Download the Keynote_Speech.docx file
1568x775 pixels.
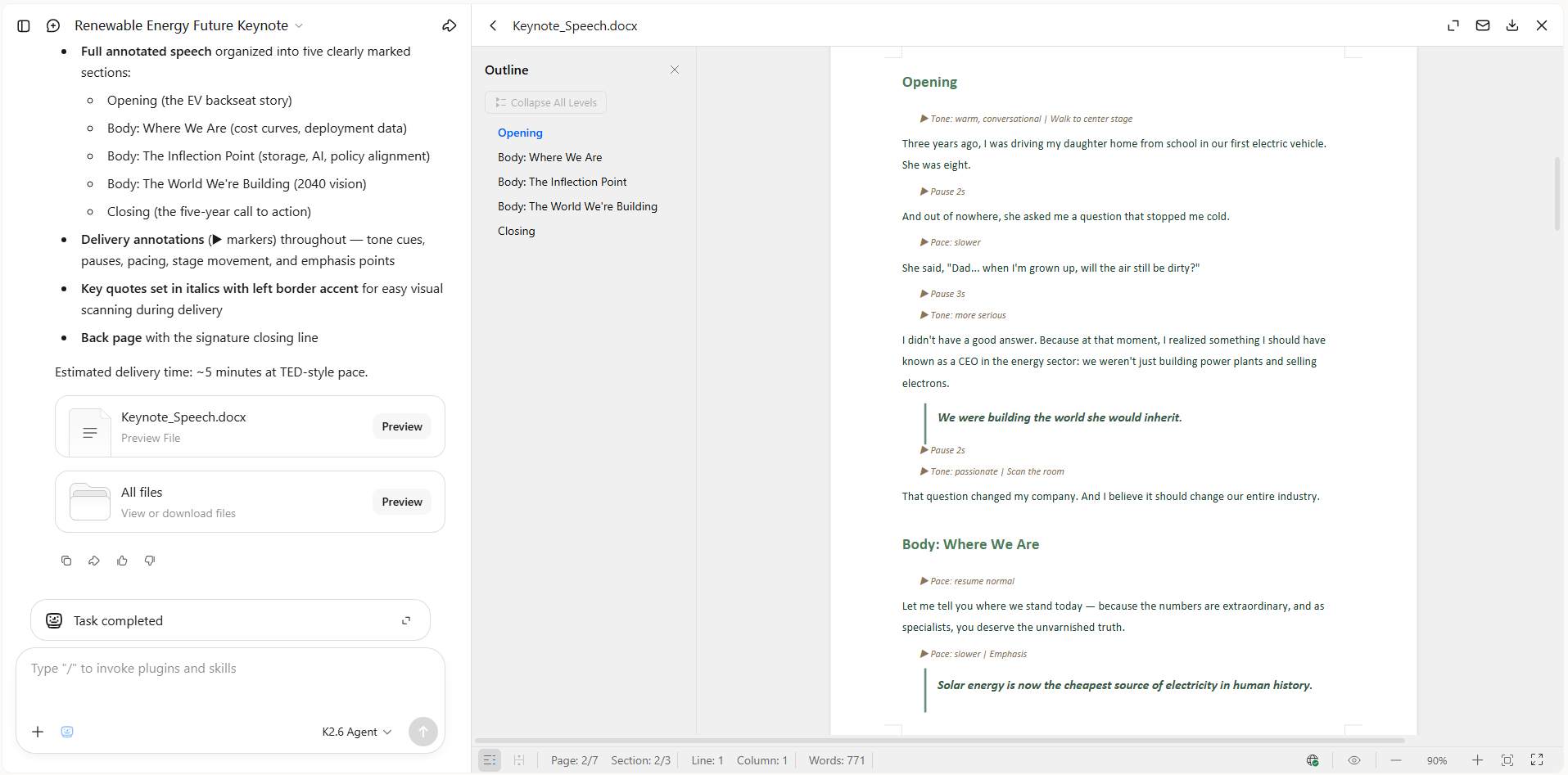(1512, 26)
